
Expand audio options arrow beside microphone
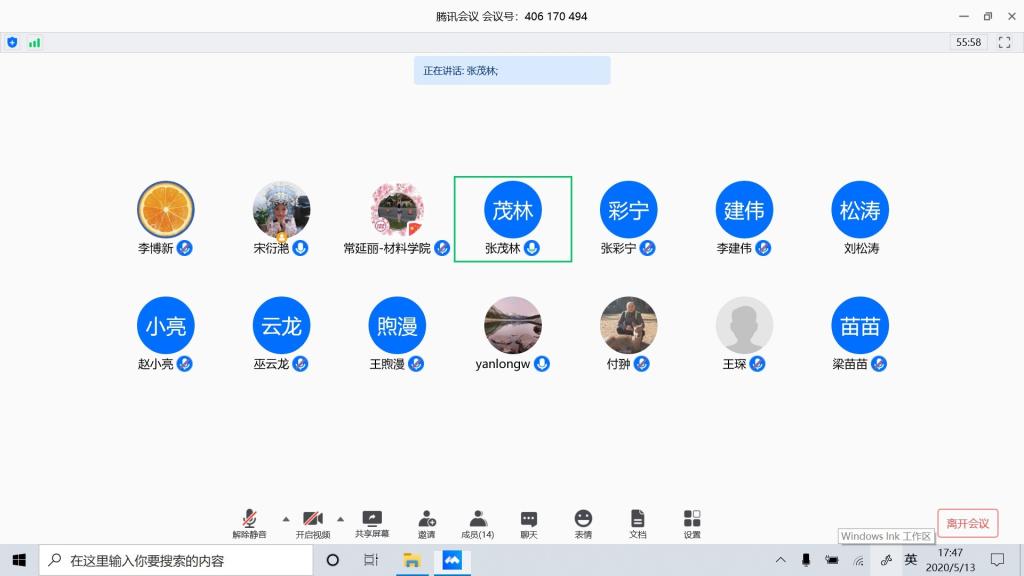[286, 518]
